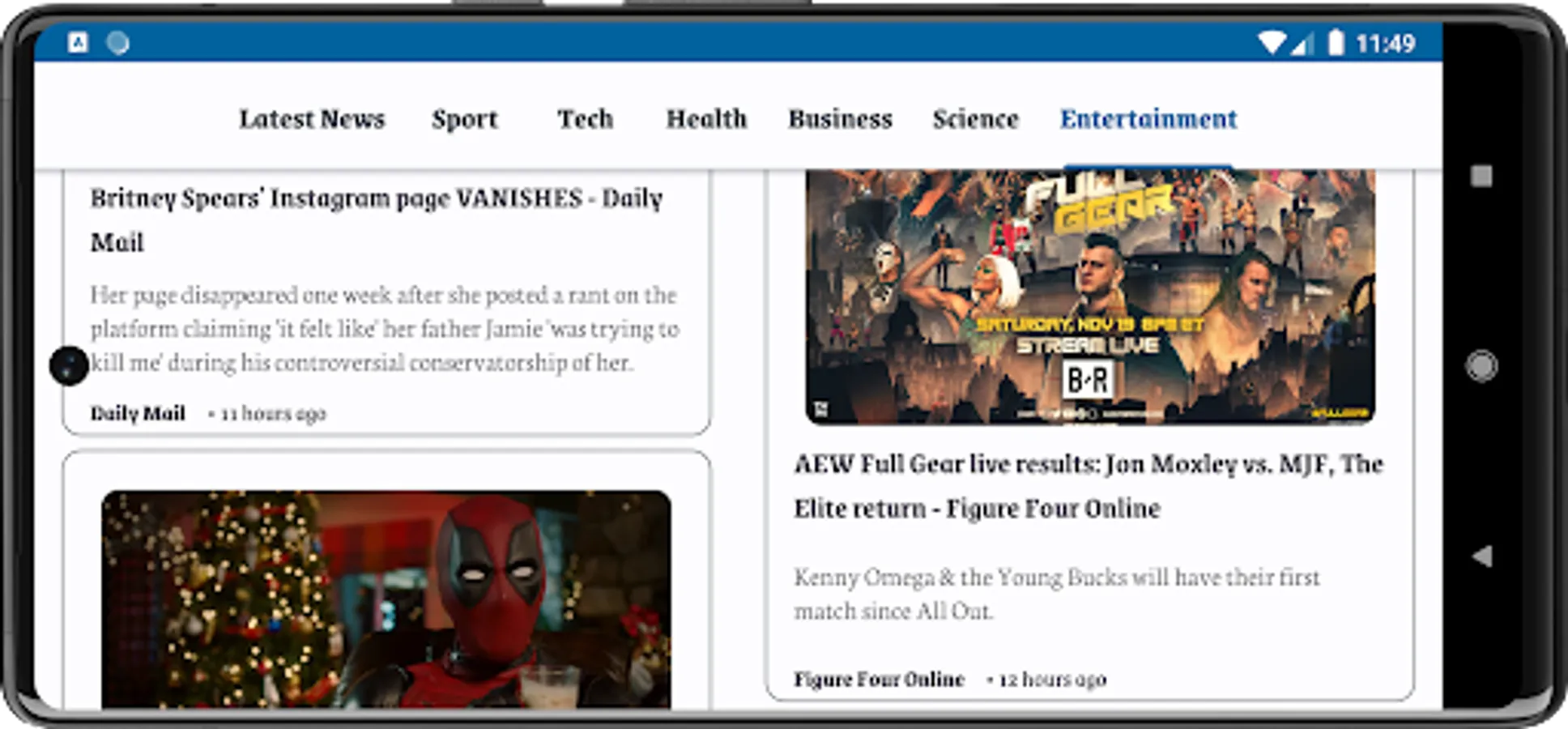The height and width of the screenshot is (729, 1568).
Task: Tap the cellular signal status icon
Action: tap(1302, 43)
